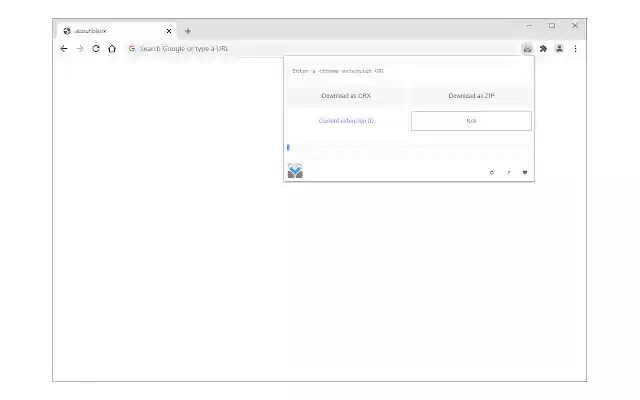This screenshot has width=640, height=400.
Task: Close the about:blank tab
Action: 169,31
